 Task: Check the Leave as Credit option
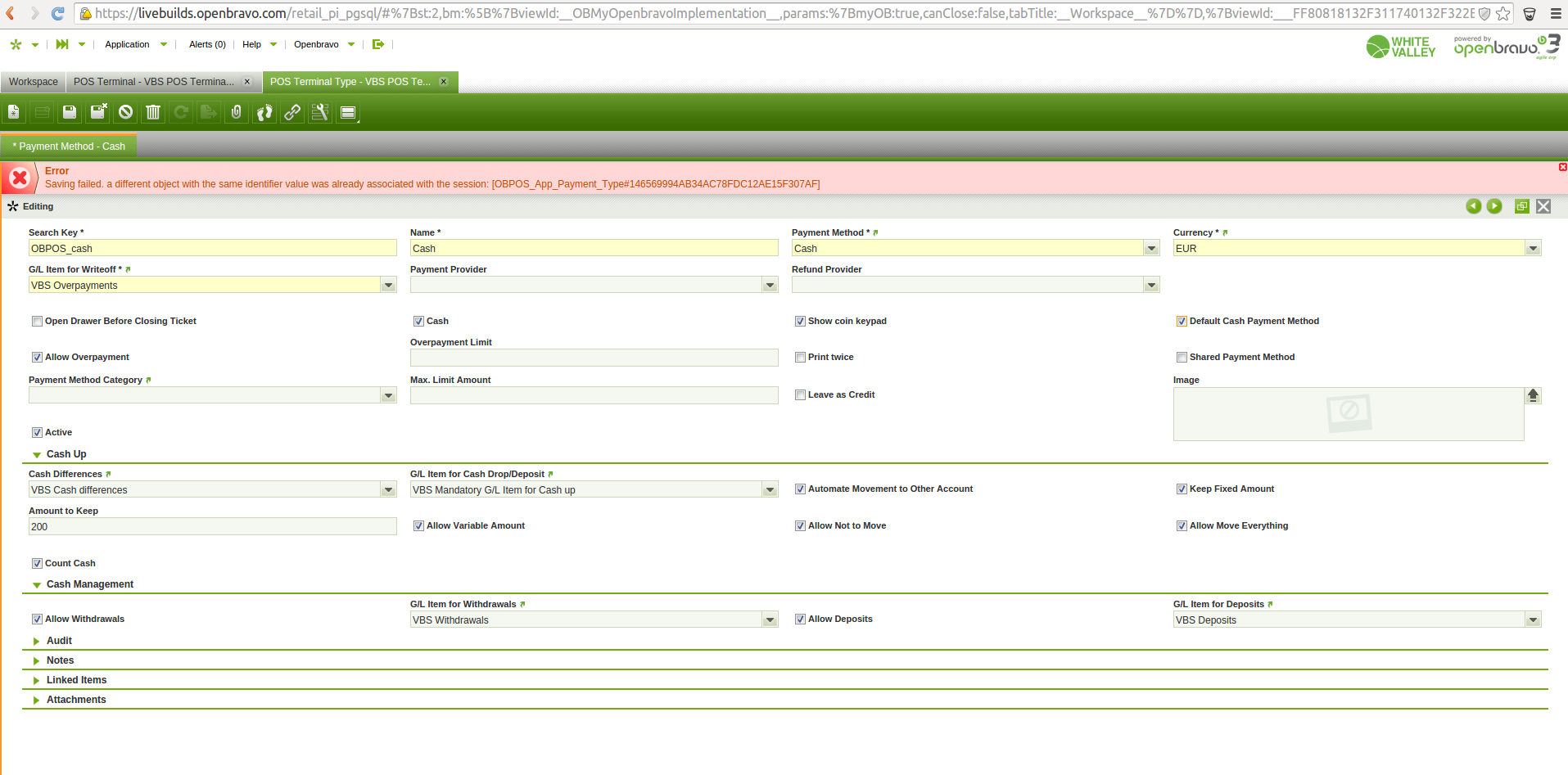point(800,395)
